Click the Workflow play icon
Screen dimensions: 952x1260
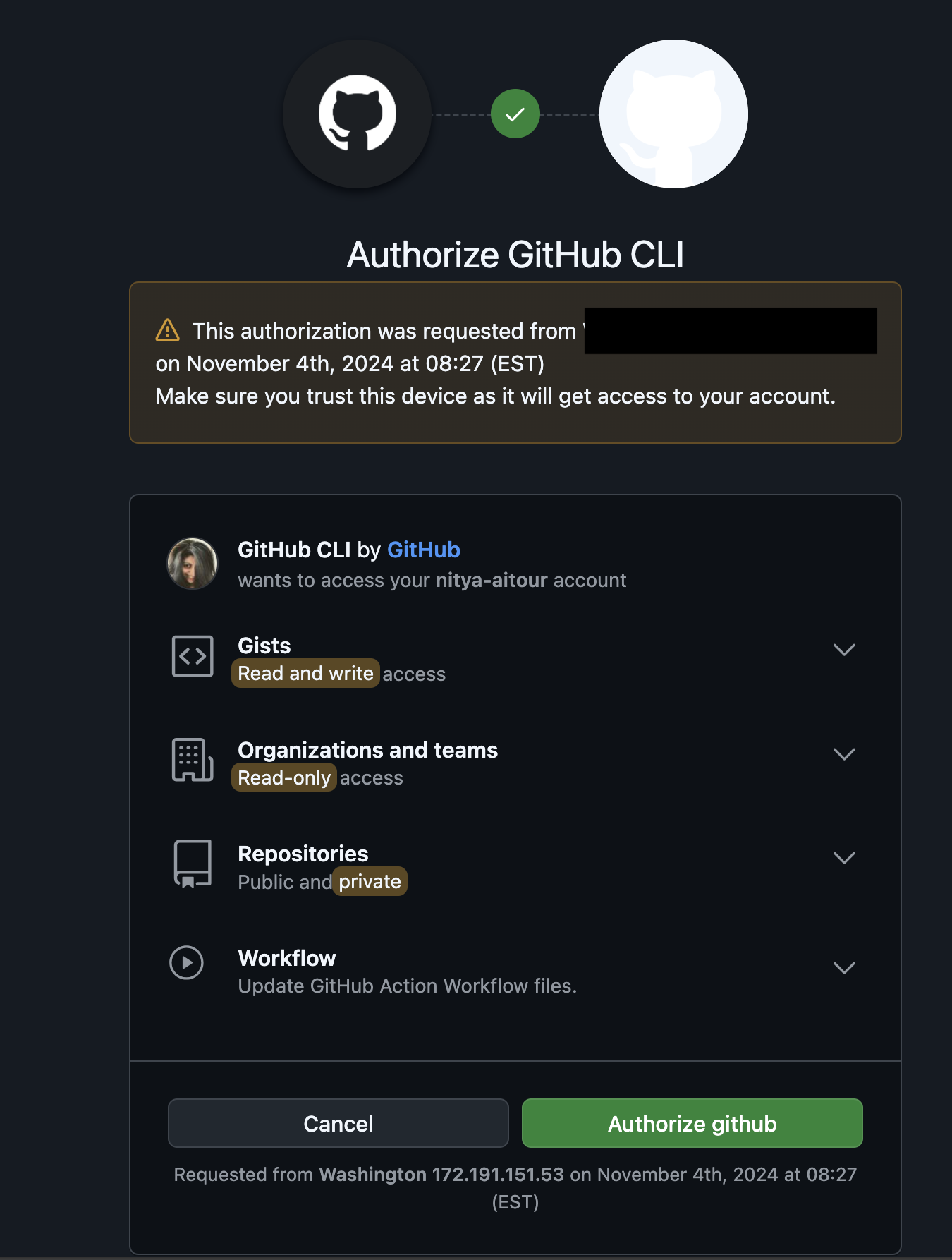[x=186, y=963]
